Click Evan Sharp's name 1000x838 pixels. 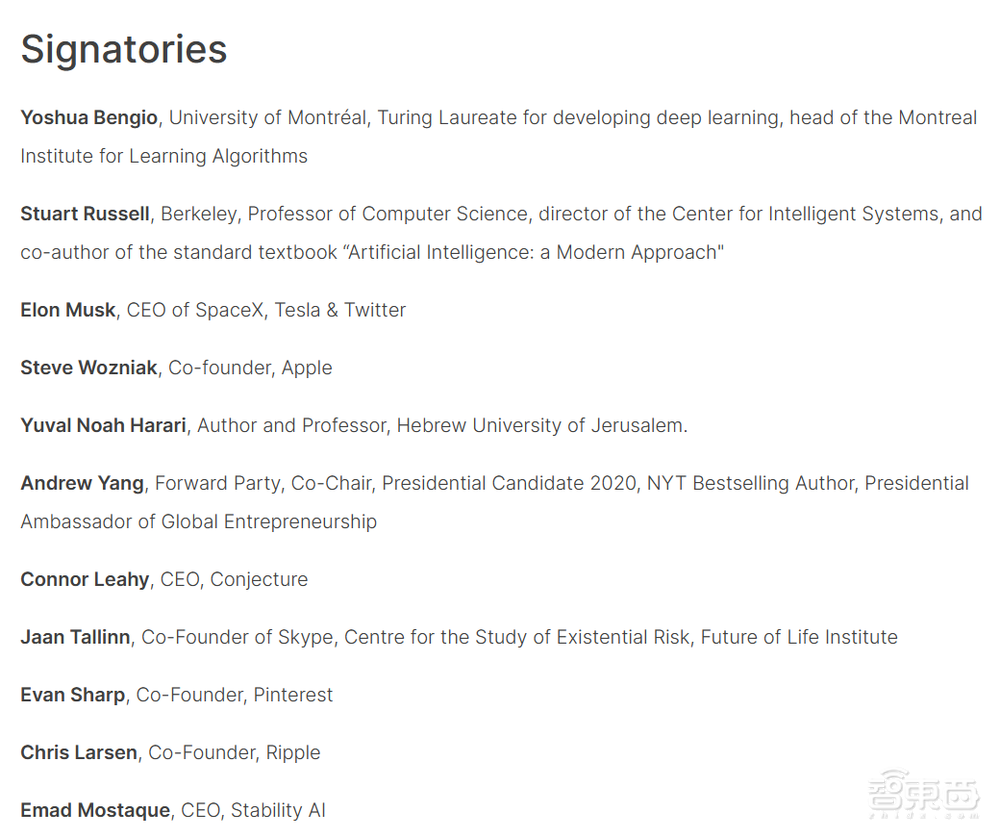pos(73,695)
